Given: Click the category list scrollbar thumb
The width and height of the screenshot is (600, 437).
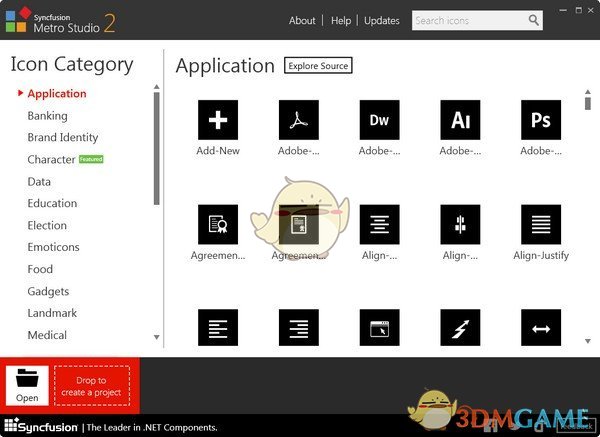Looking at the screenshot, I should (x=157, y=148).
